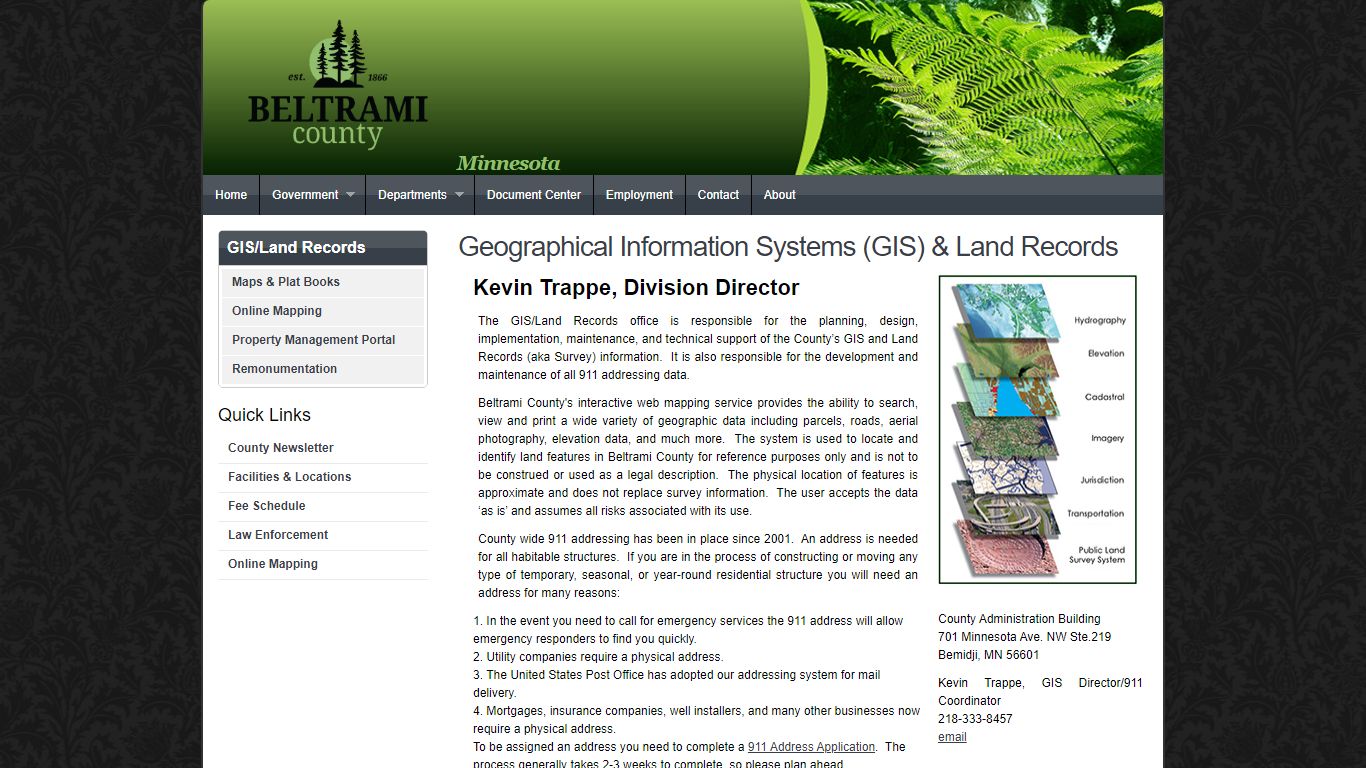Open the Government menu

312,195
